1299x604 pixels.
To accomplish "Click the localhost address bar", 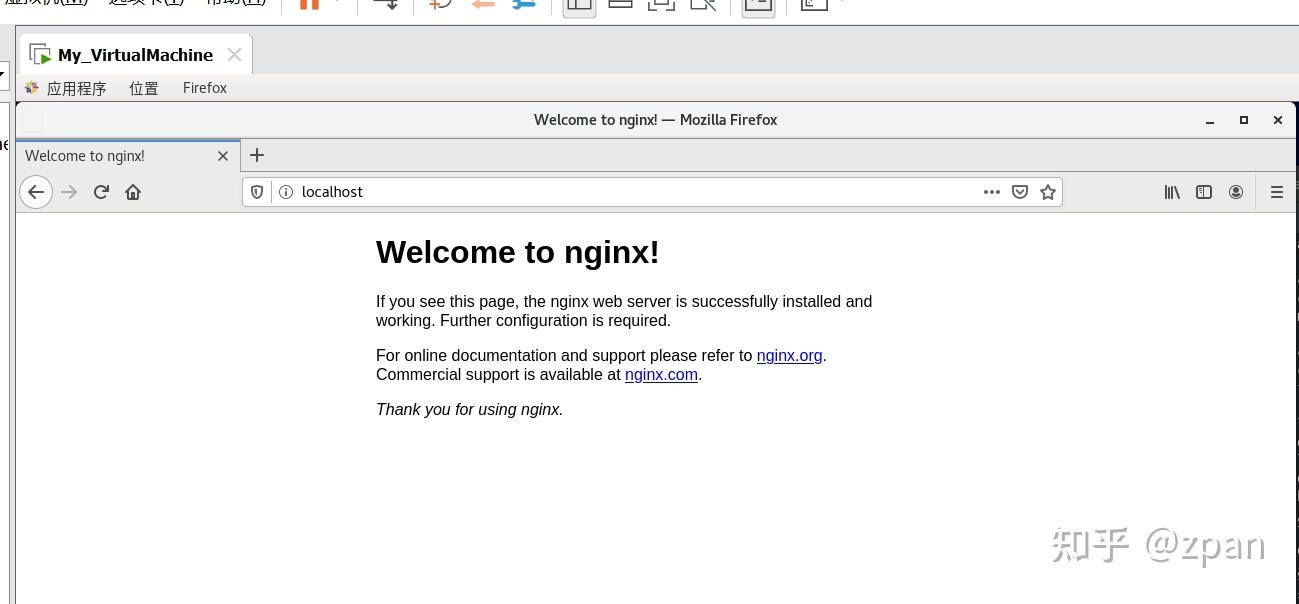I will (x=652, y=192).
